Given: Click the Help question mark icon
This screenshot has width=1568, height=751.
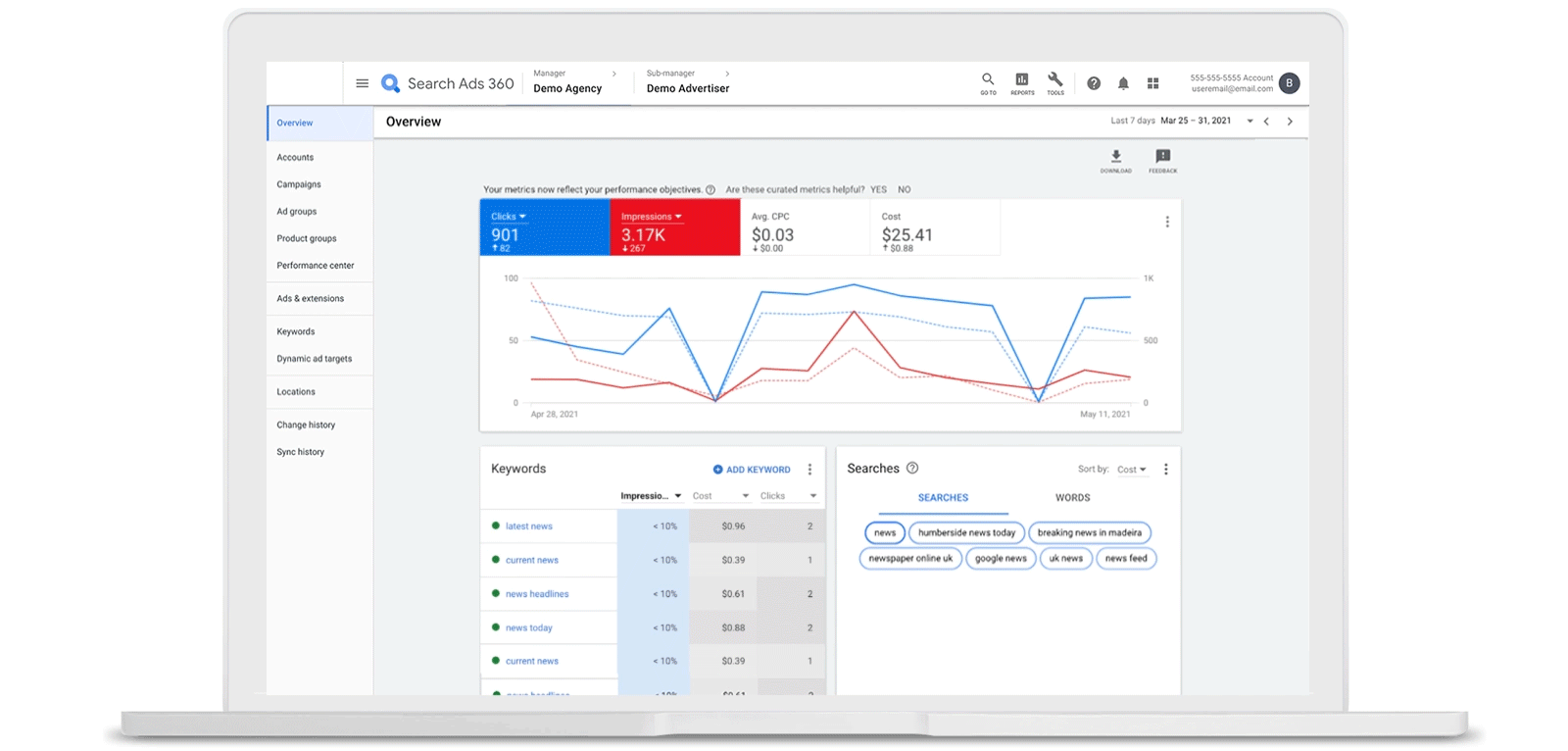Looking at the screenshot, I should coord(1094,83).
